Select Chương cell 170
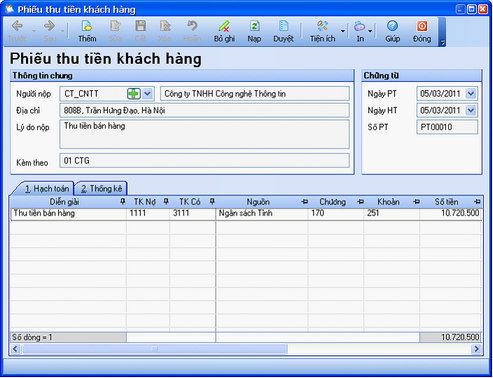The image size is (493, 378). 336,213
